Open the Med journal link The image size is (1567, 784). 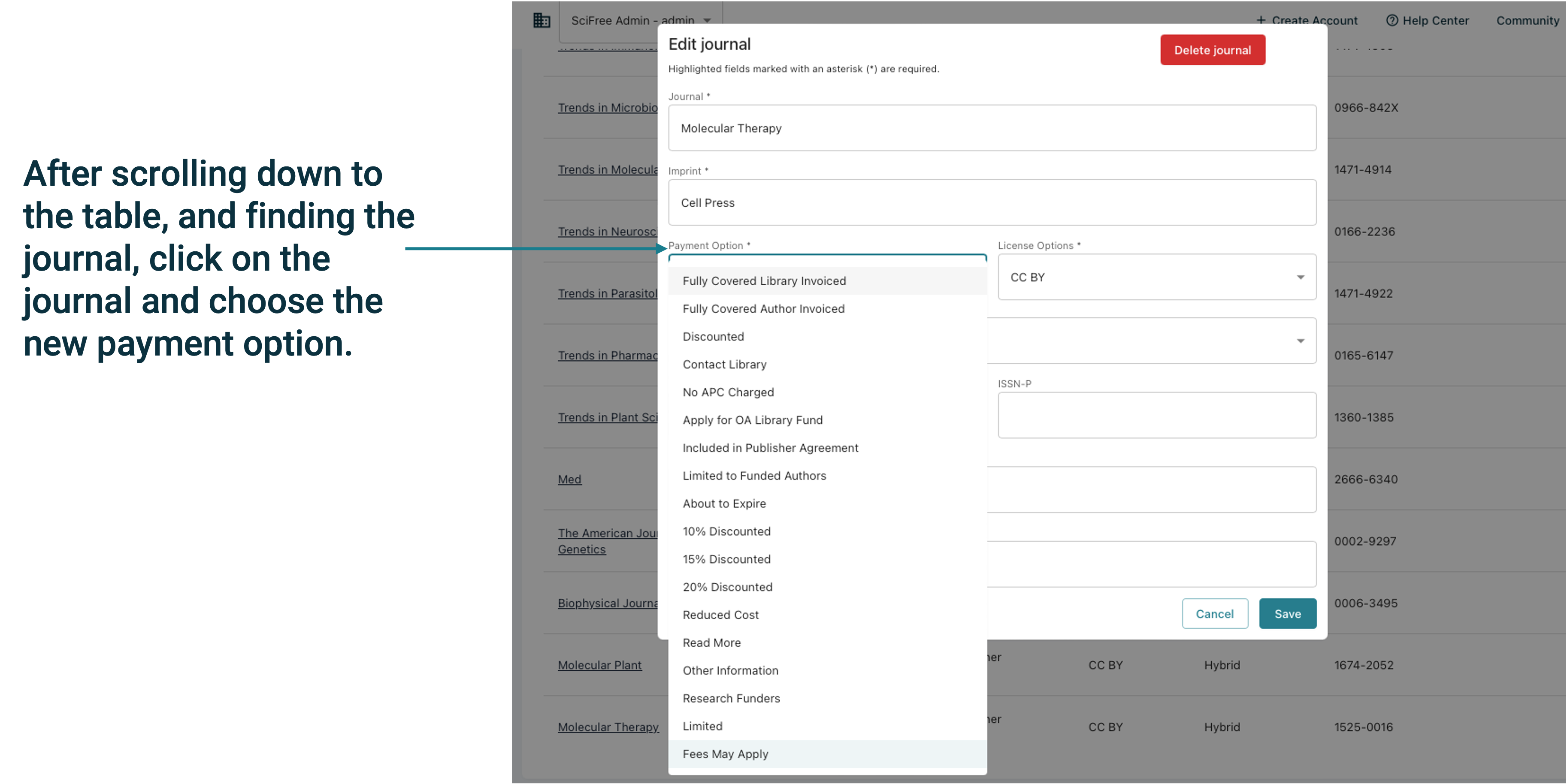[x=569, y=479]
